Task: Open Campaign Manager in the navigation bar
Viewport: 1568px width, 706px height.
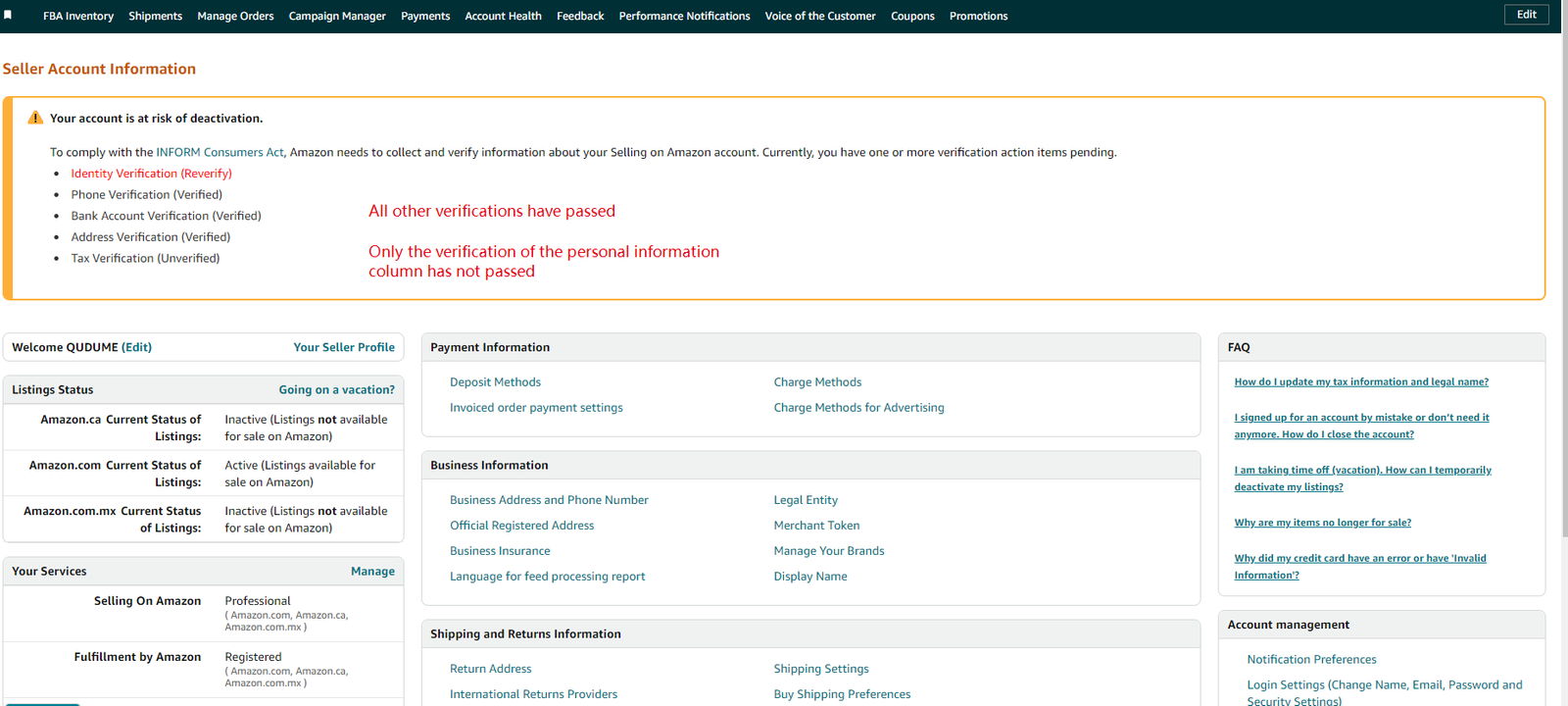Action: (x=337, y=16)
